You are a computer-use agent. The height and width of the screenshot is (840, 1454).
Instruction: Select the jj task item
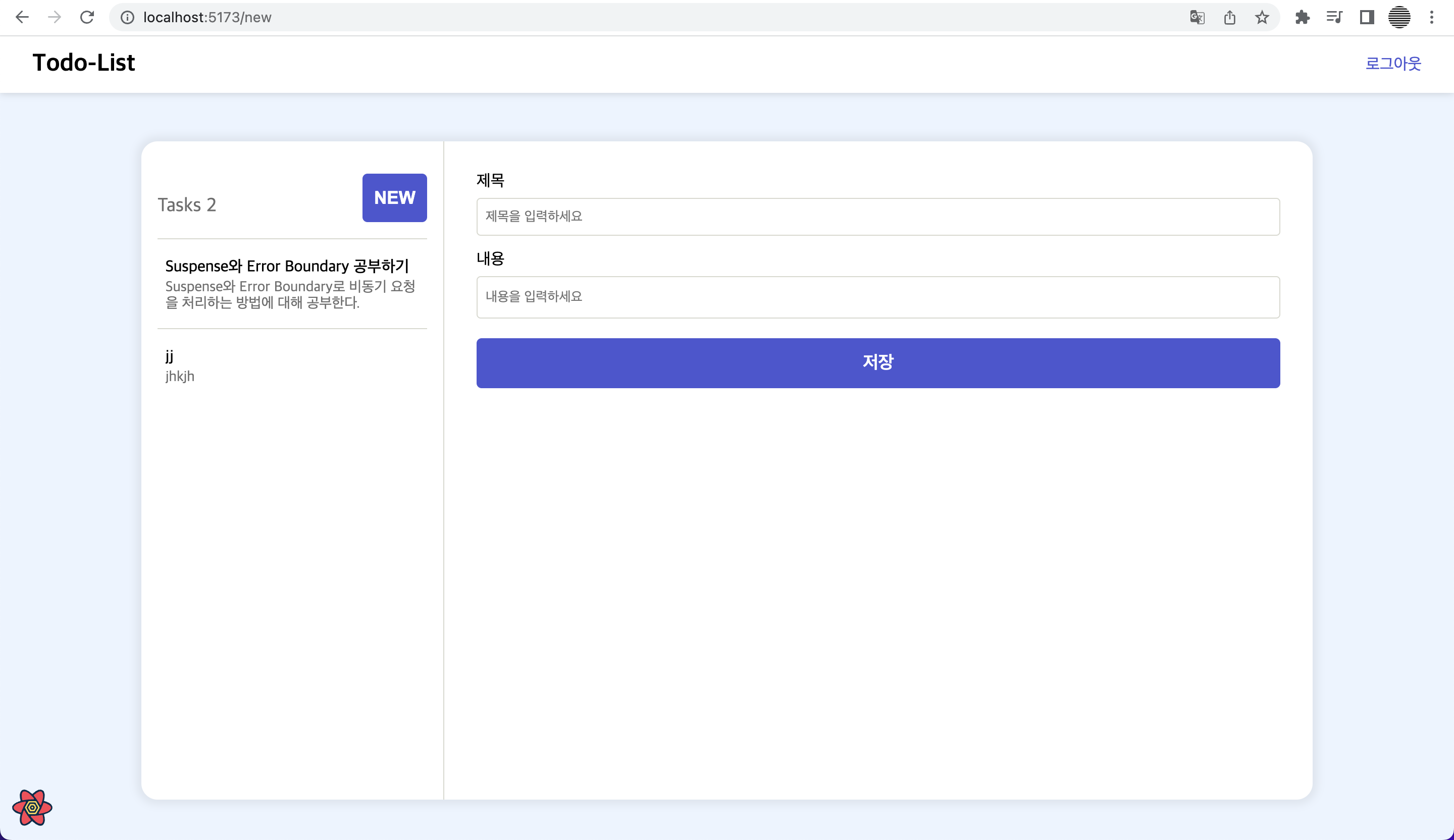[x=291, y=366]
